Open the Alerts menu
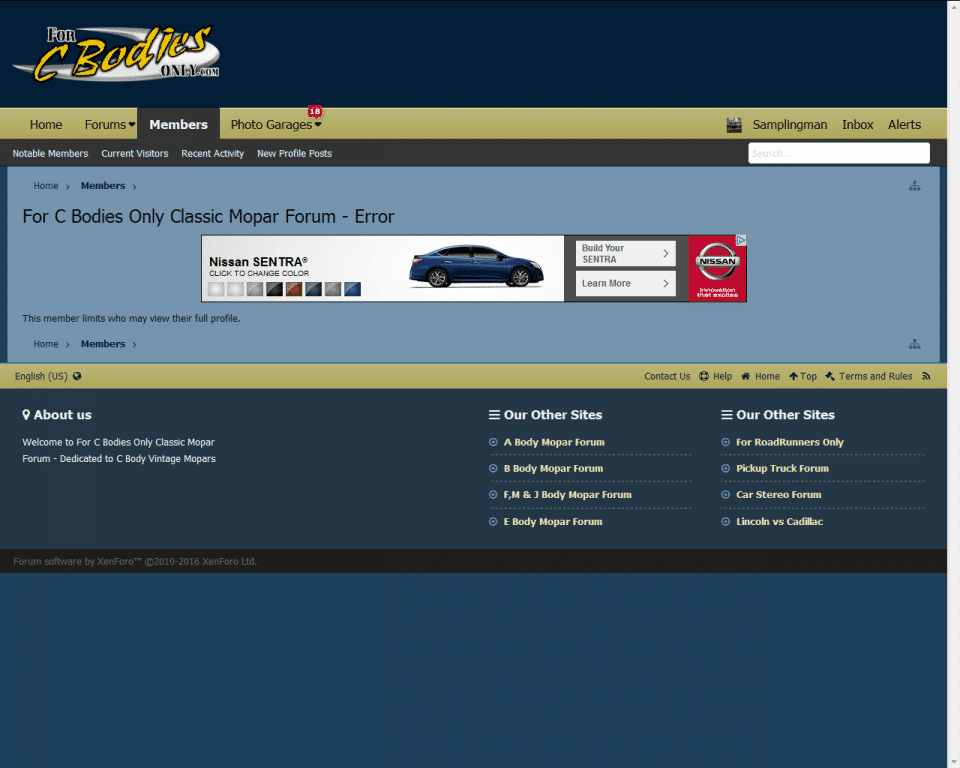960x768 pixels. [x=904, y=125]
